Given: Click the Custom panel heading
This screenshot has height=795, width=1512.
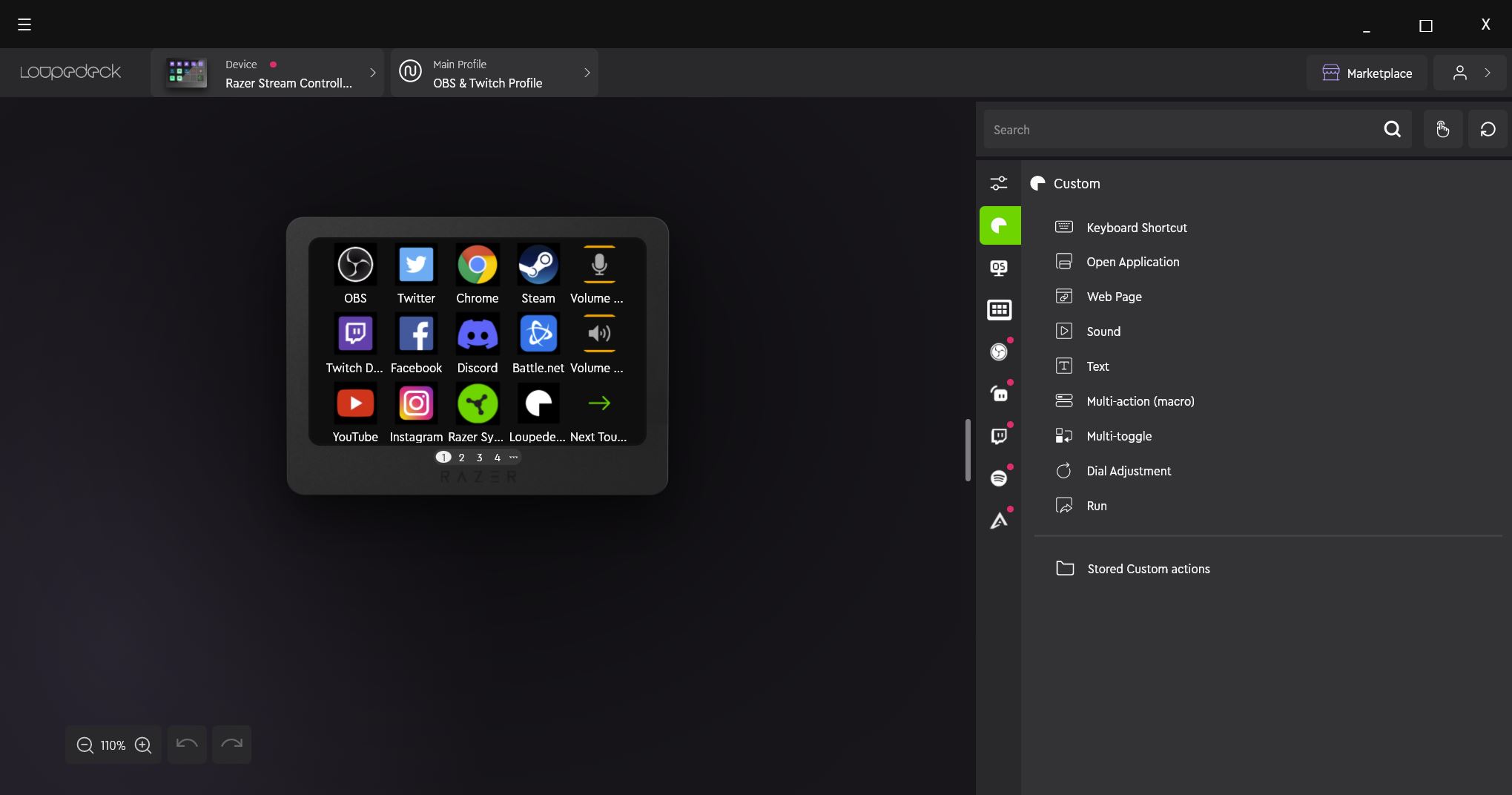Looking at the screenshot, I should 1077,184.
